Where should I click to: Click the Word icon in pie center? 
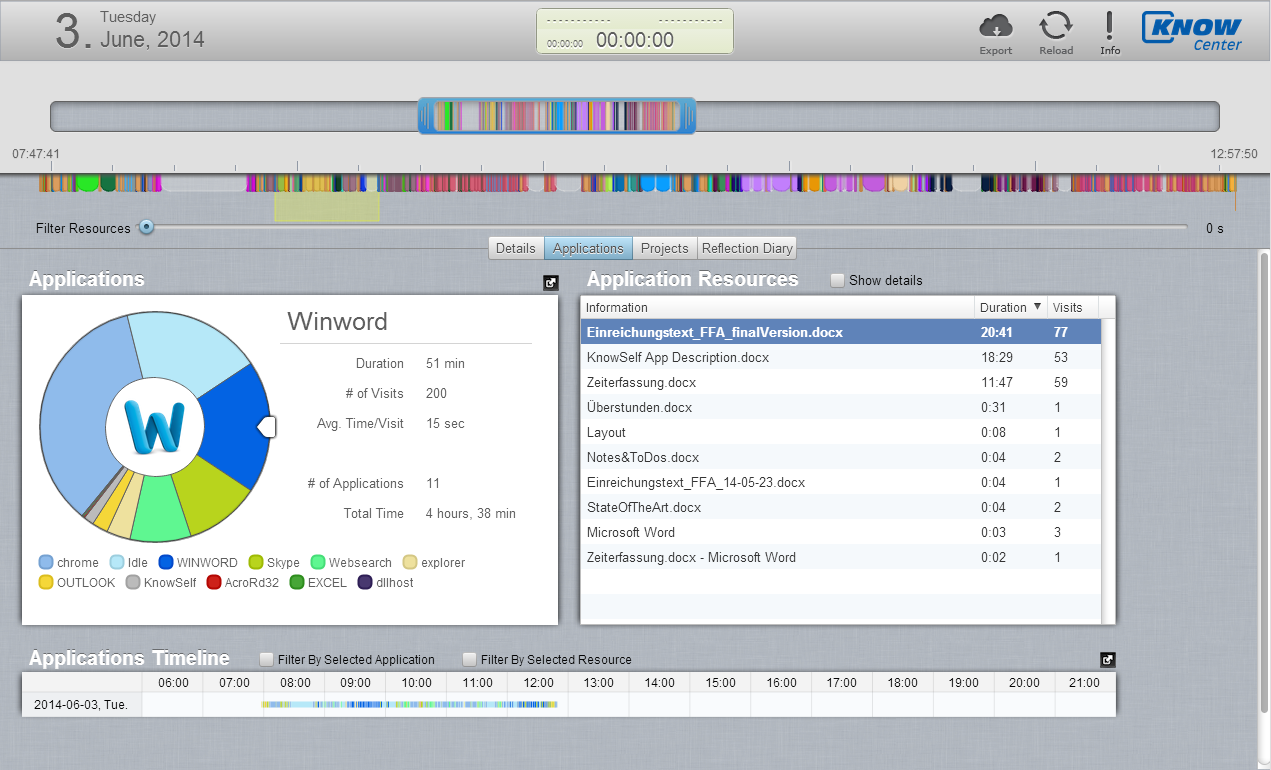pyautogui.click(x=155, y=427)
